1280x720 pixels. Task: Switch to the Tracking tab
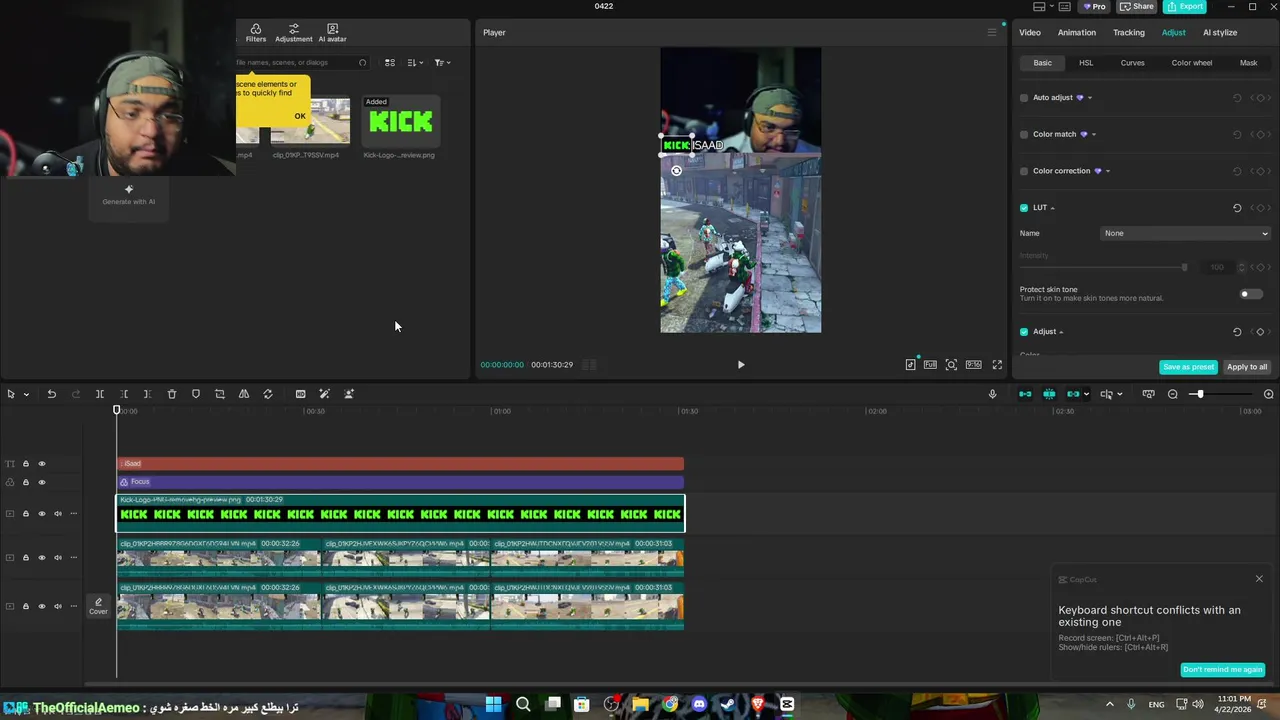coord(1129,33)
